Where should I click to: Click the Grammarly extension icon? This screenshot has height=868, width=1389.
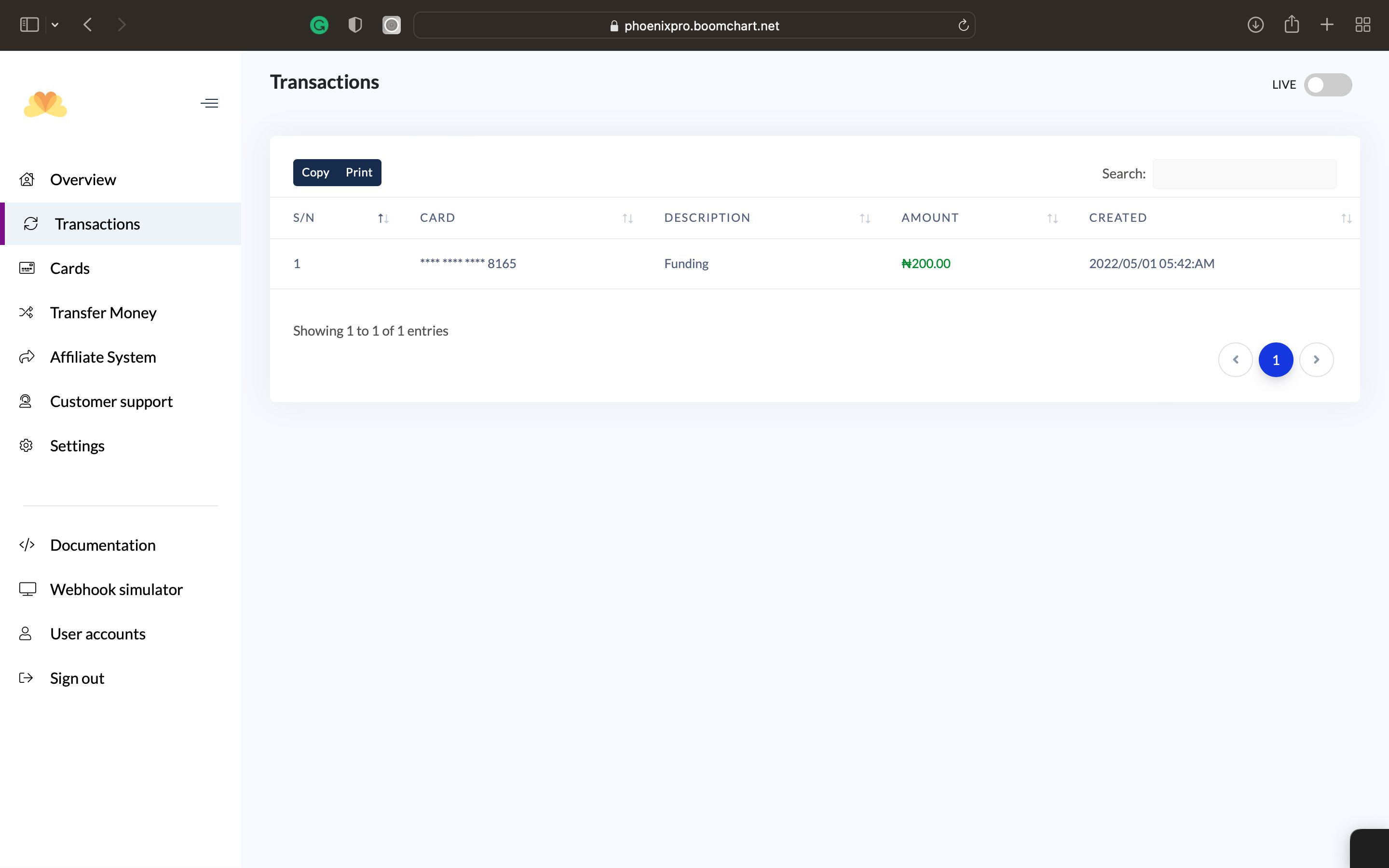pyautogui.click(x=319, y=25)
